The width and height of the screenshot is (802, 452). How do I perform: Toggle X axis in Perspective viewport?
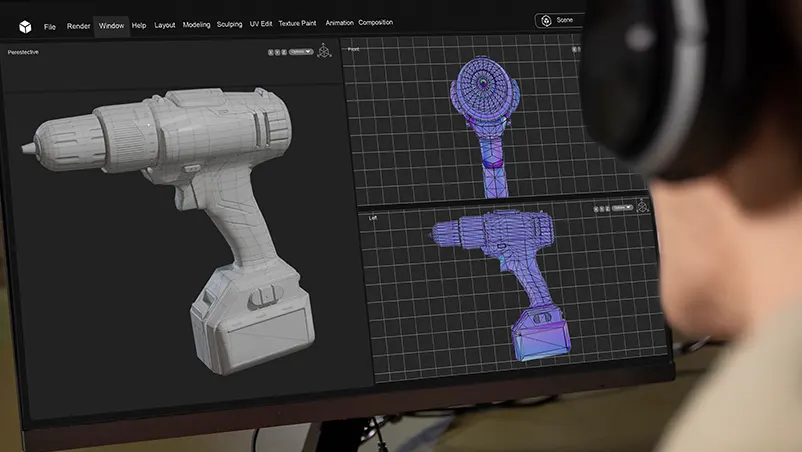tap(271, 52)
